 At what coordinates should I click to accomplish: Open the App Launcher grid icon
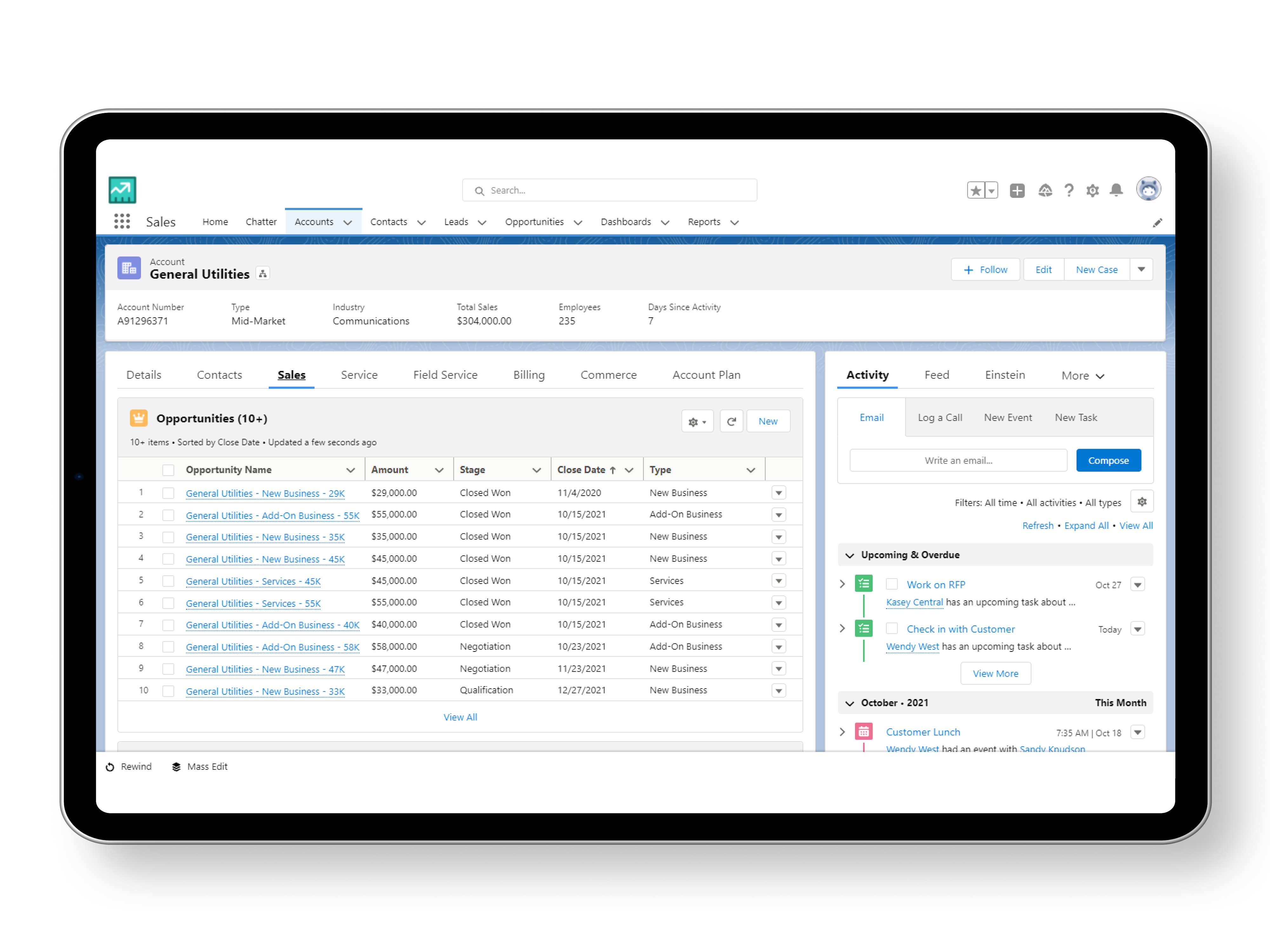click(122, 221)
